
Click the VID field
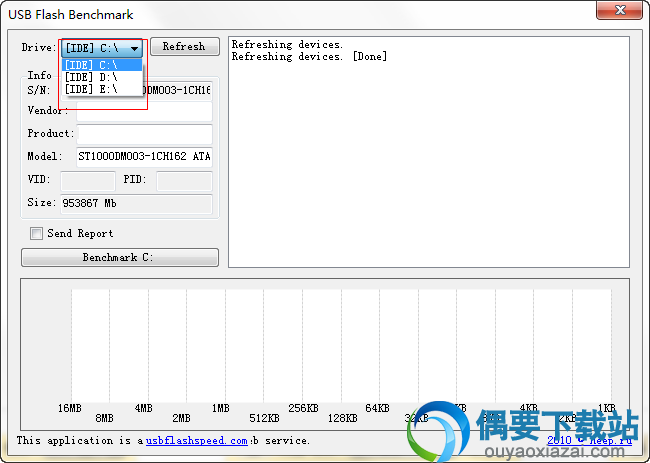click(88, 181)
